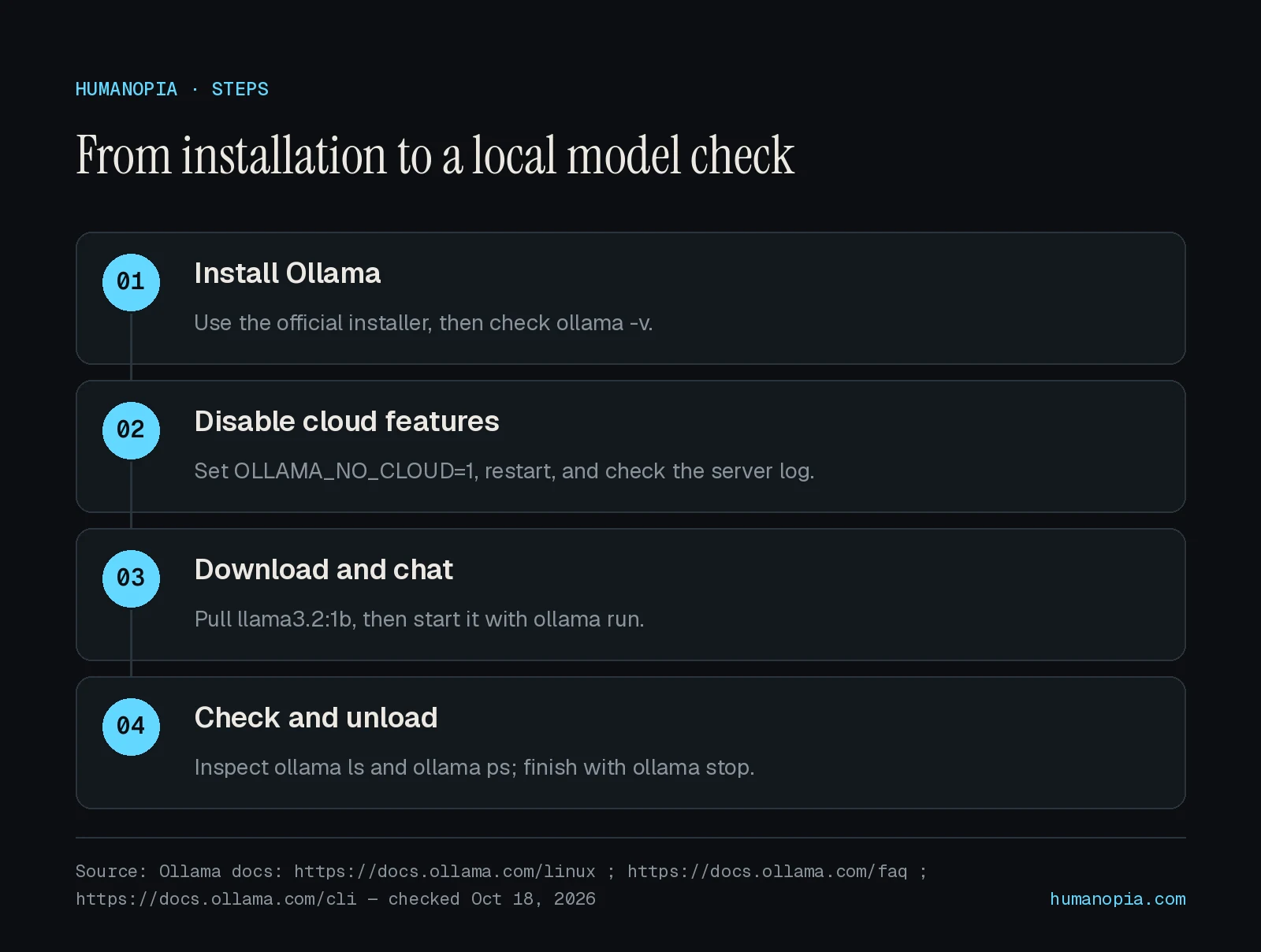This screenshot has width=1261, height=952.
Task: Click the 03 step number badge
Action: 131,578
